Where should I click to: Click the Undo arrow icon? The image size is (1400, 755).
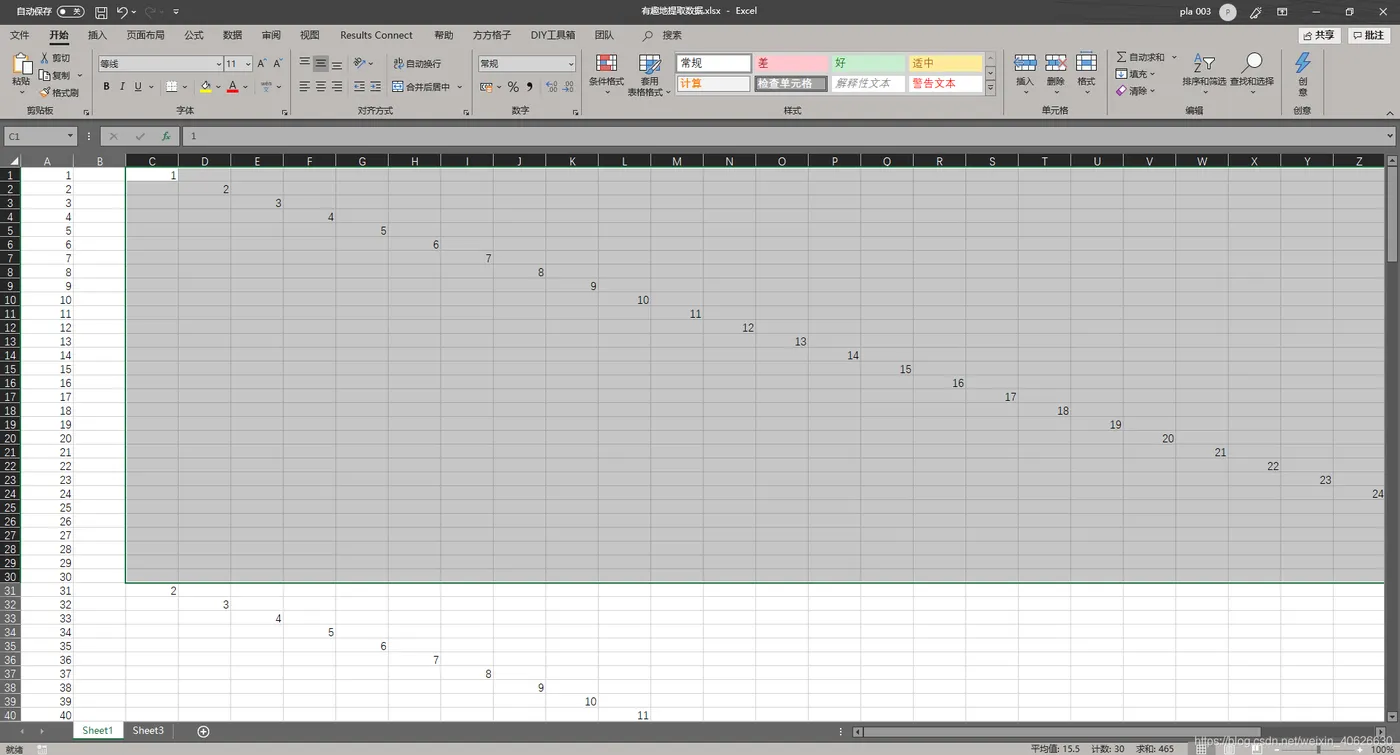[x=122, y=12]
